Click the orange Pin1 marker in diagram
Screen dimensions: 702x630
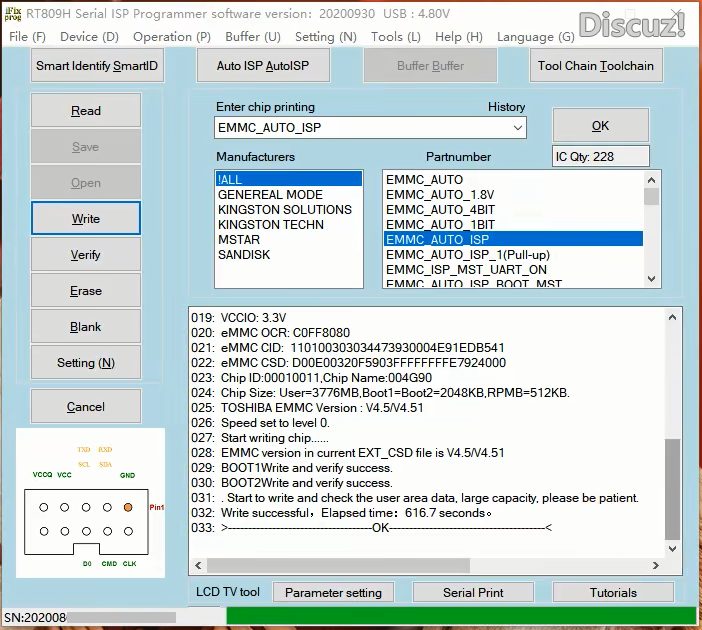pyautogui.click(x=127, y=507)
